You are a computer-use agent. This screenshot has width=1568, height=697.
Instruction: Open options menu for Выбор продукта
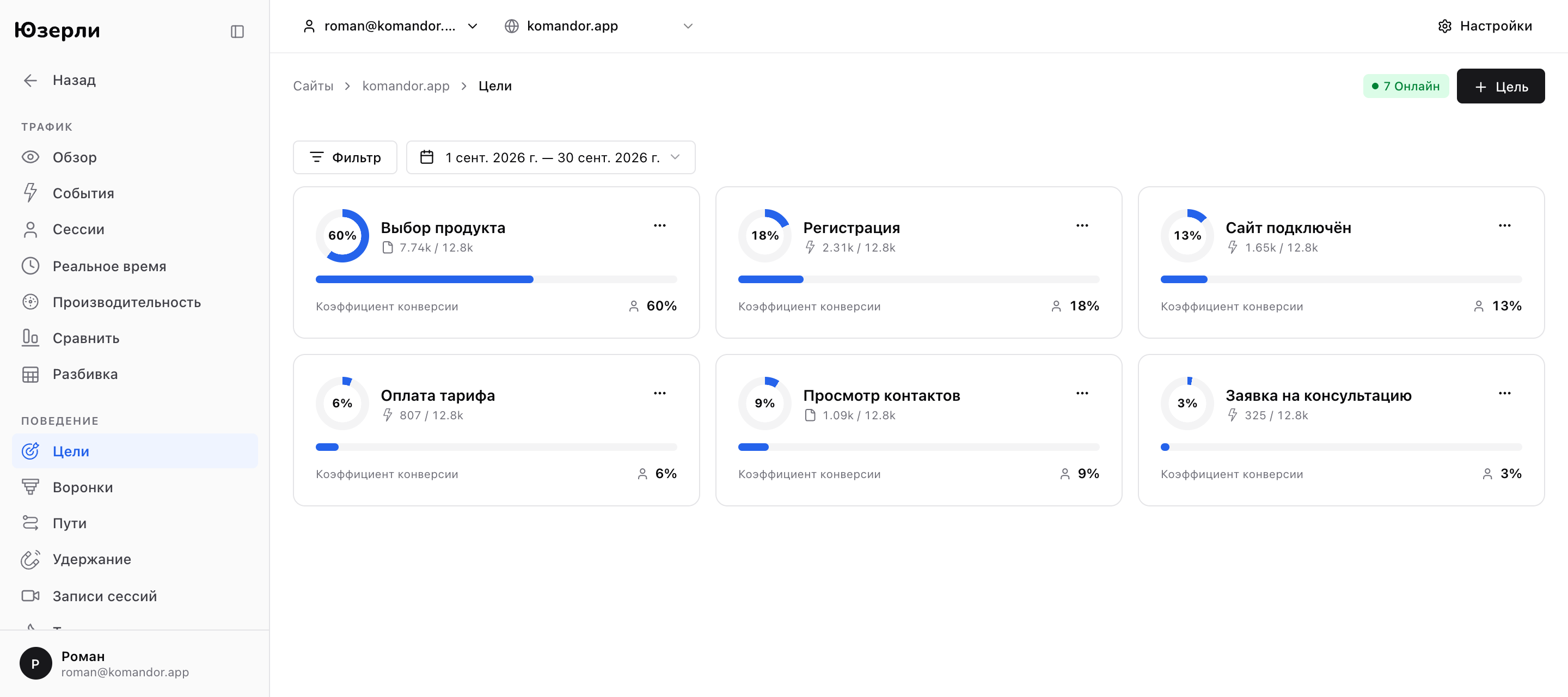coord(660,226)
